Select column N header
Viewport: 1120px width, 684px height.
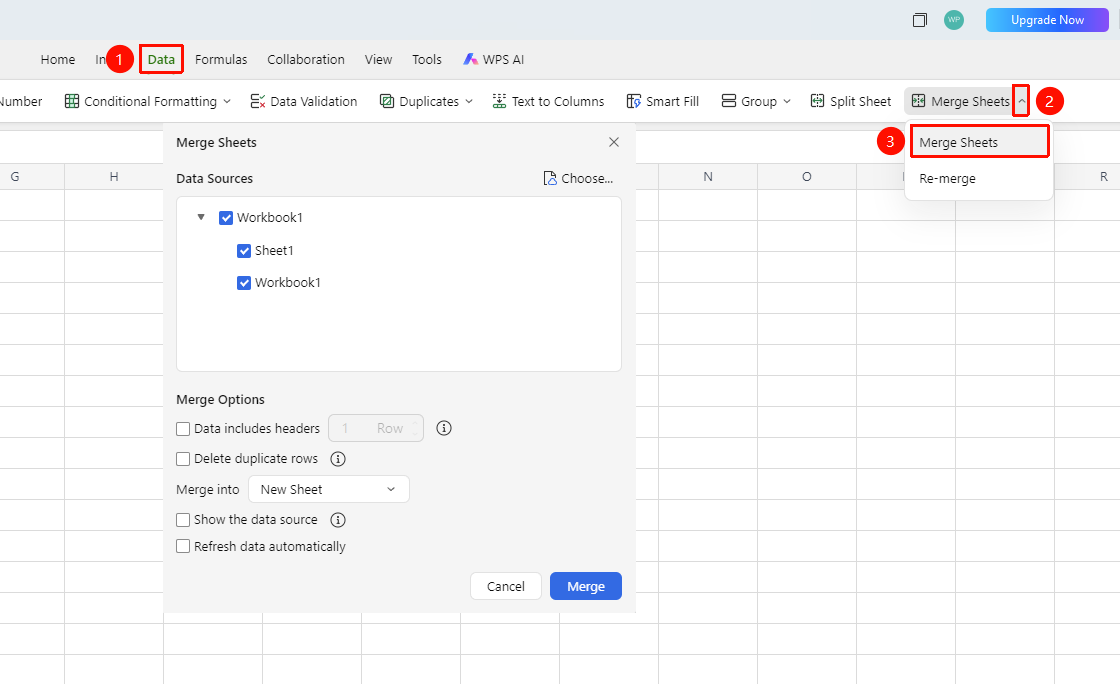pyautogui.click(x=708, y=176)
